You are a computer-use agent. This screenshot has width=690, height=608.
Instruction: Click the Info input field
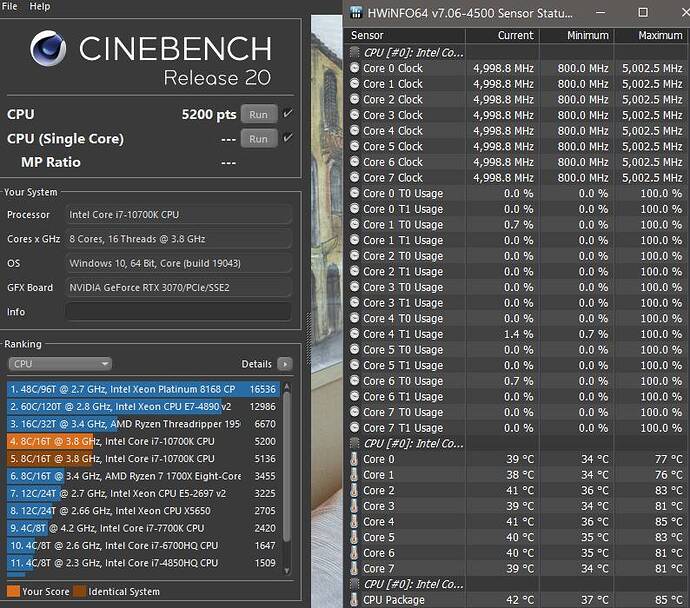point(178,311)
